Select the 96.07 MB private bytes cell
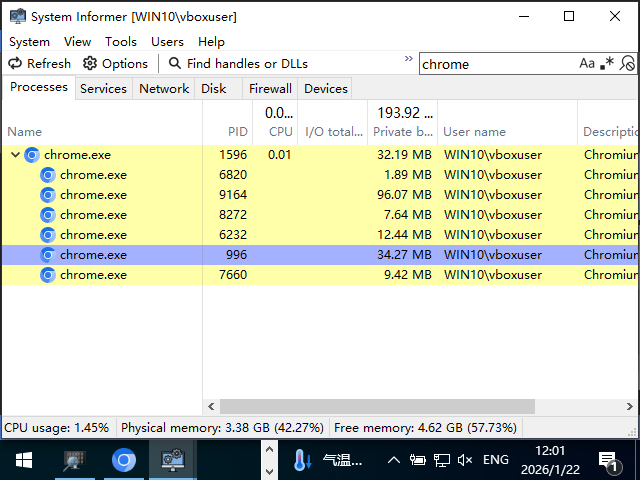Image resolution: width=640 pixels, height=480 pixels. 404,195
